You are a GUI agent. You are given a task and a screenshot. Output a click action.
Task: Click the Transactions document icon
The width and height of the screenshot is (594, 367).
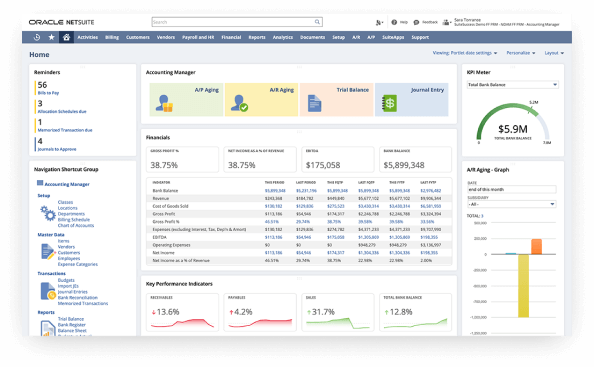click(x=48, y=291)
